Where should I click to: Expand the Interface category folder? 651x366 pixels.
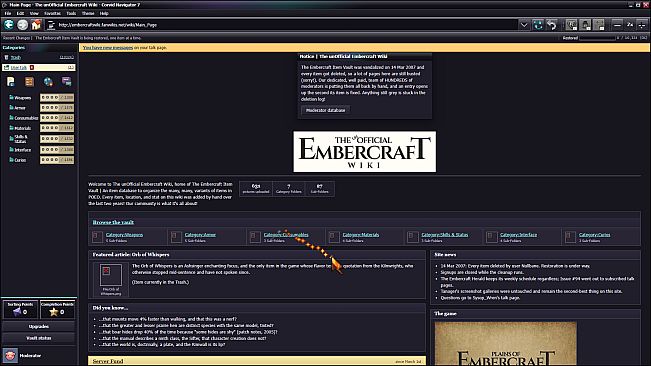pyautogui.click(x=20, y=149)
